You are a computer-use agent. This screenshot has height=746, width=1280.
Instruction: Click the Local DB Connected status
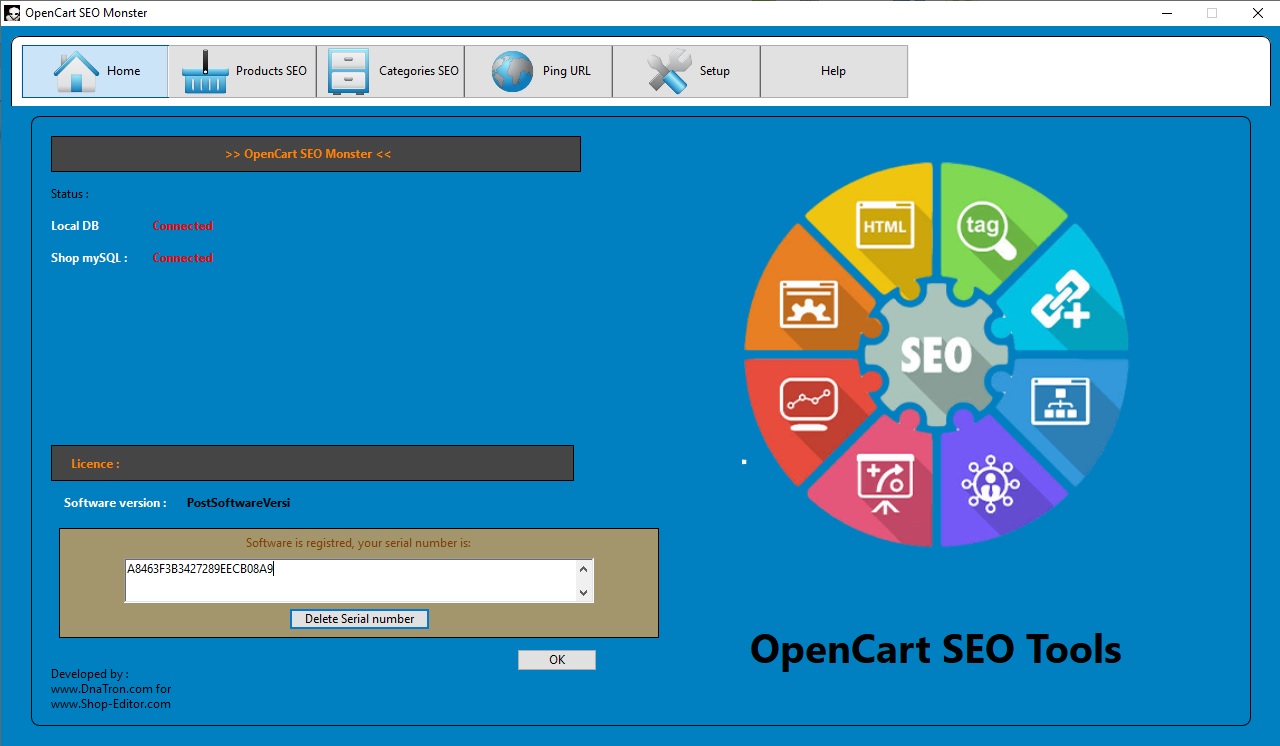click(x=182, y=226)
